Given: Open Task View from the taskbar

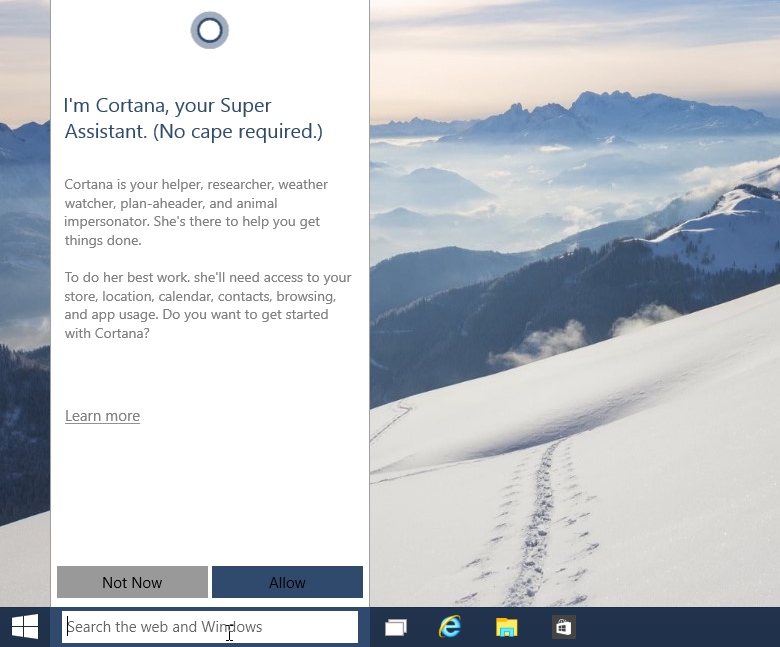Looking at the screenshot, I should pos(396,627).
